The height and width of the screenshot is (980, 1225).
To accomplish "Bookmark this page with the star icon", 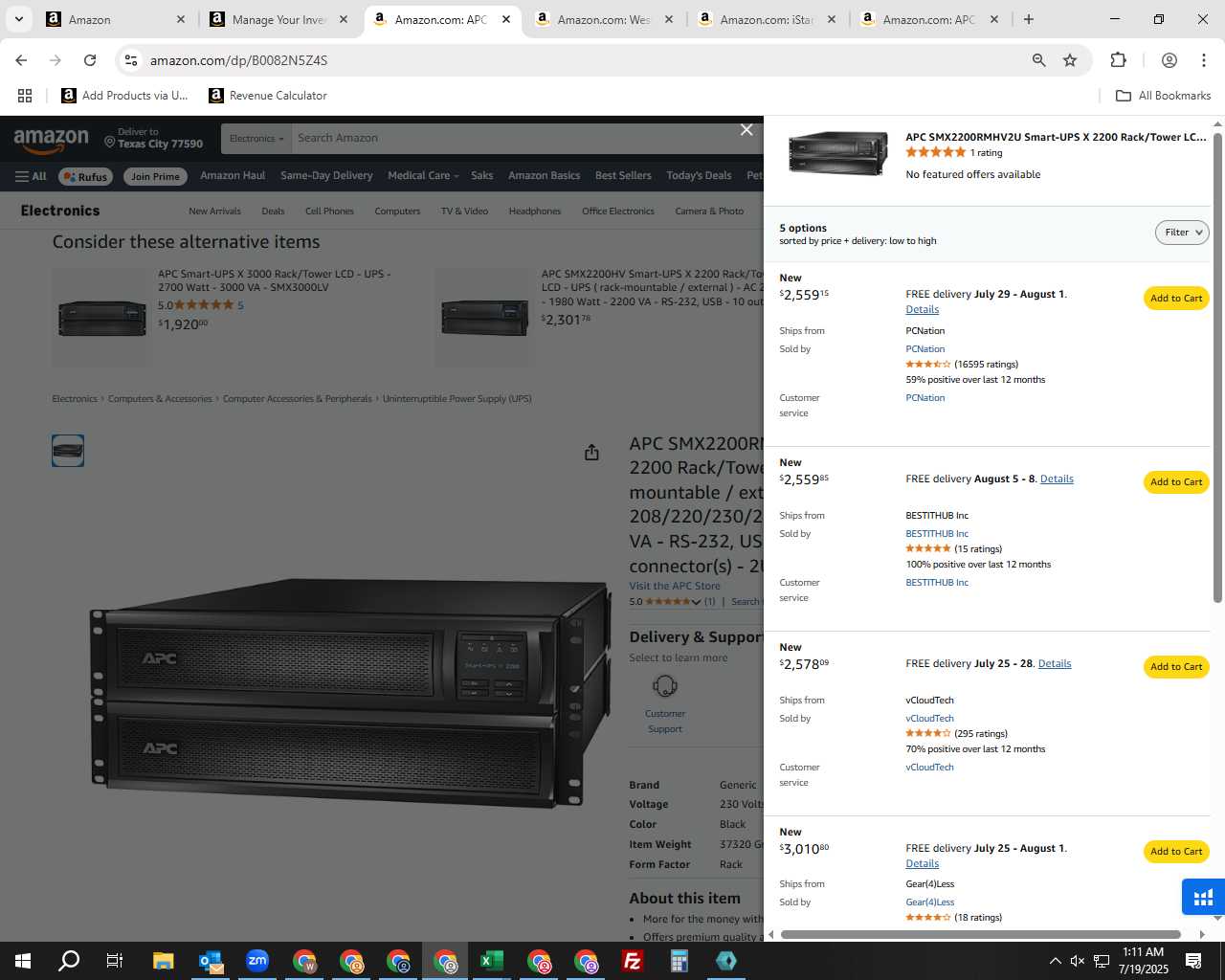I will pos(1070,60).
